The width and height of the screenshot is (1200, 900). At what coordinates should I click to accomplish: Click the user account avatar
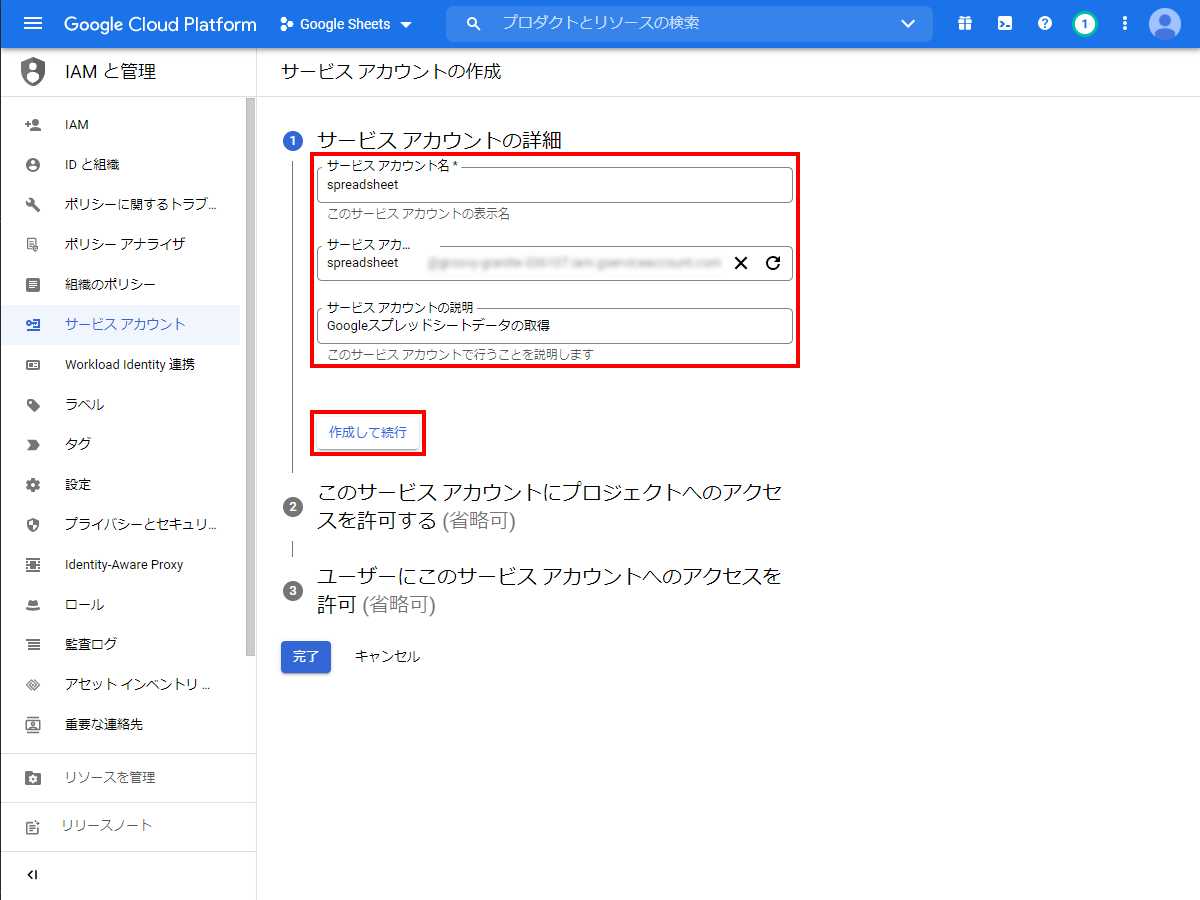click(x=1165, y=24)
